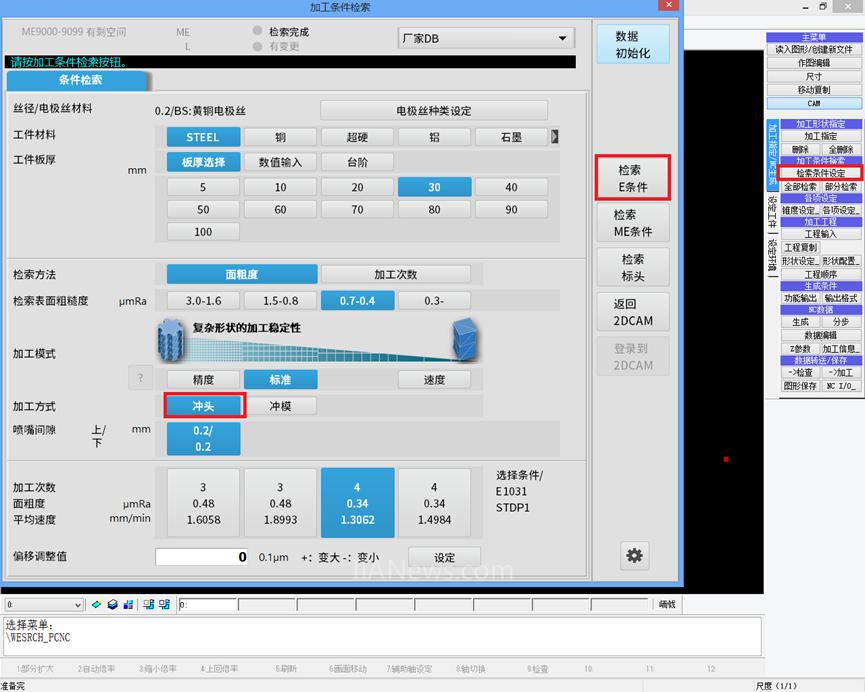Image resolution: width=865 pixels, height=692 pixels.
Task: Open the 厂家DB database dropdown
Action: (485, 39)
